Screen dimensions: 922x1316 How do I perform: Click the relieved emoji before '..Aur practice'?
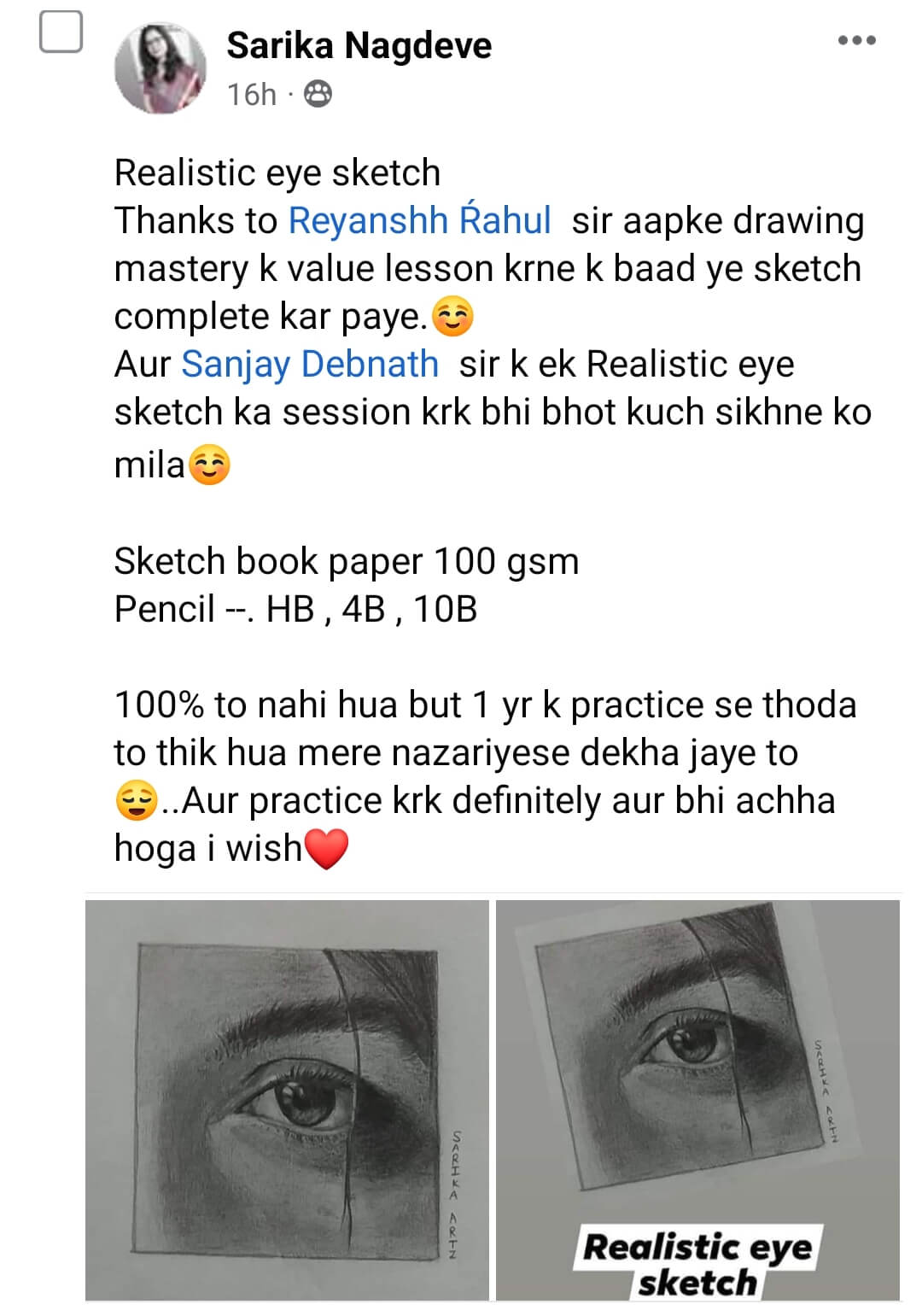click(136, 802)
